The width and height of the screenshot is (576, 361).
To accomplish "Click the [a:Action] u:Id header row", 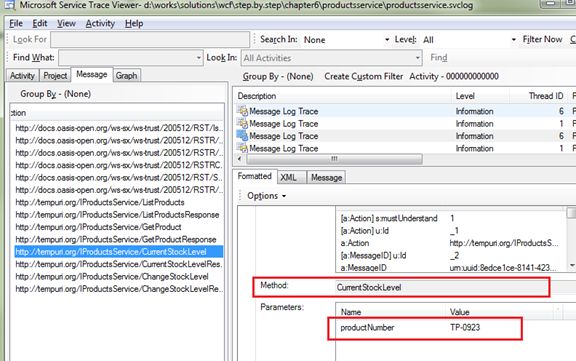I will 450,231.
